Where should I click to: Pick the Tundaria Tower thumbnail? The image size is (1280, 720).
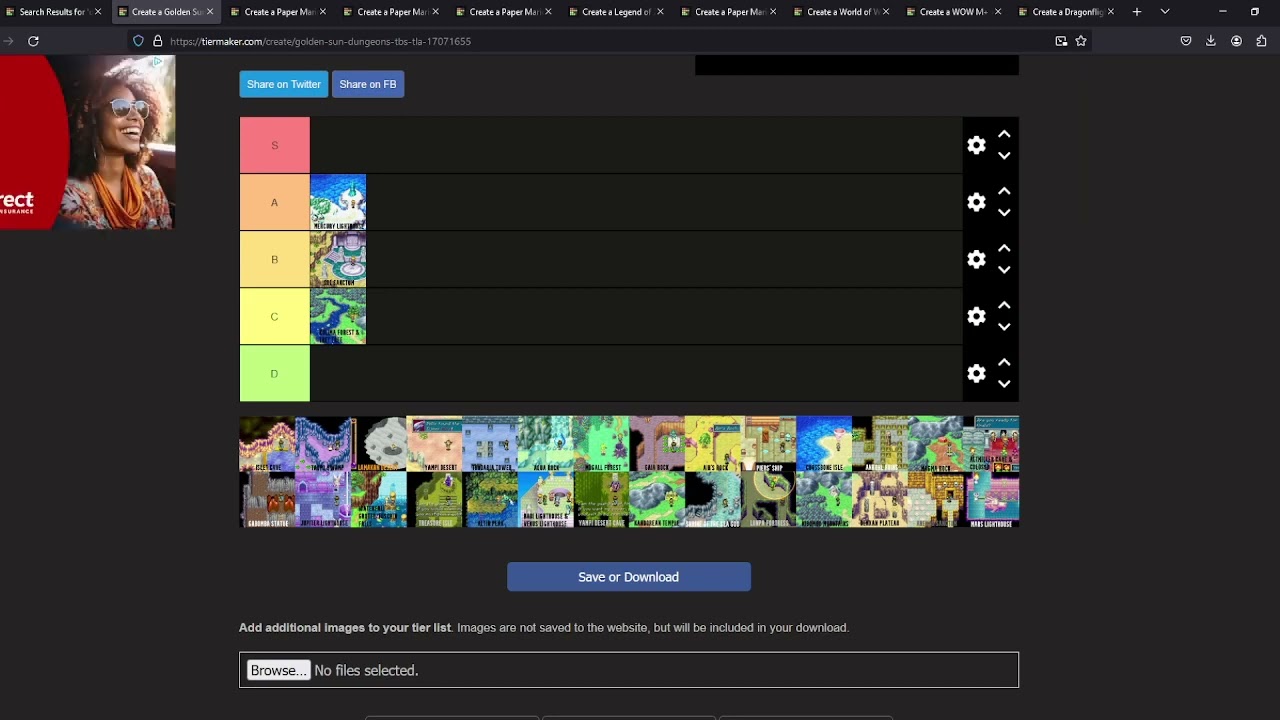(x=491, y=444)
